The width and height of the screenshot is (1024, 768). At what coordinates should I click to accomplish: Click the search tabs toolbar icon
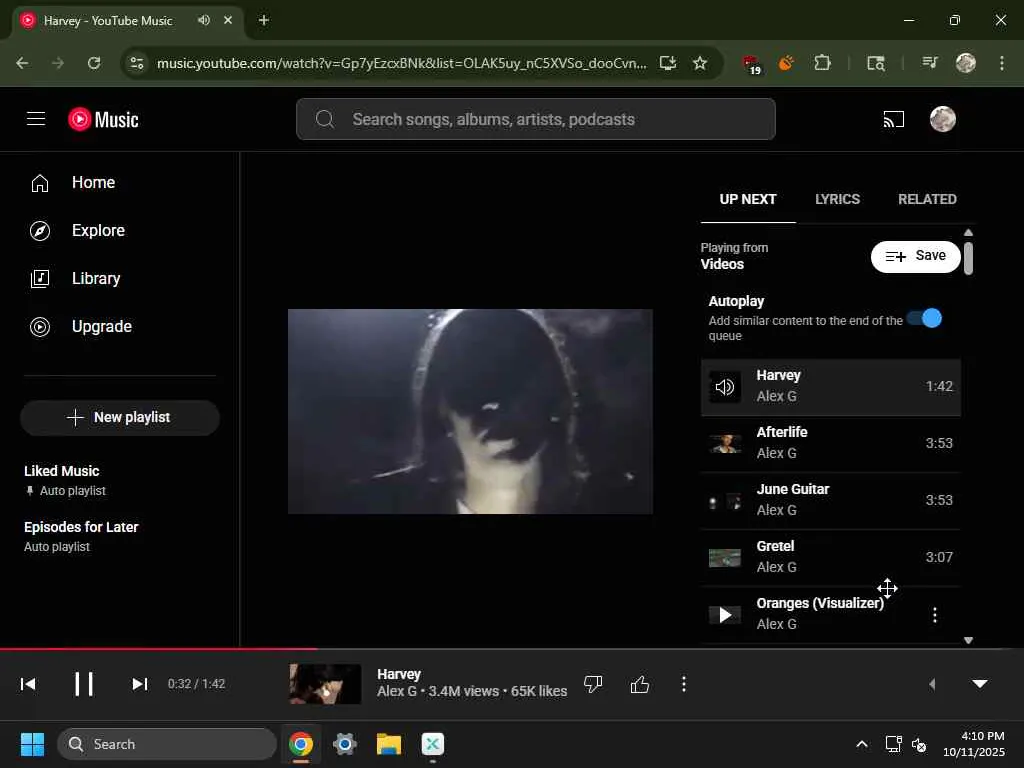pos(875,63)
